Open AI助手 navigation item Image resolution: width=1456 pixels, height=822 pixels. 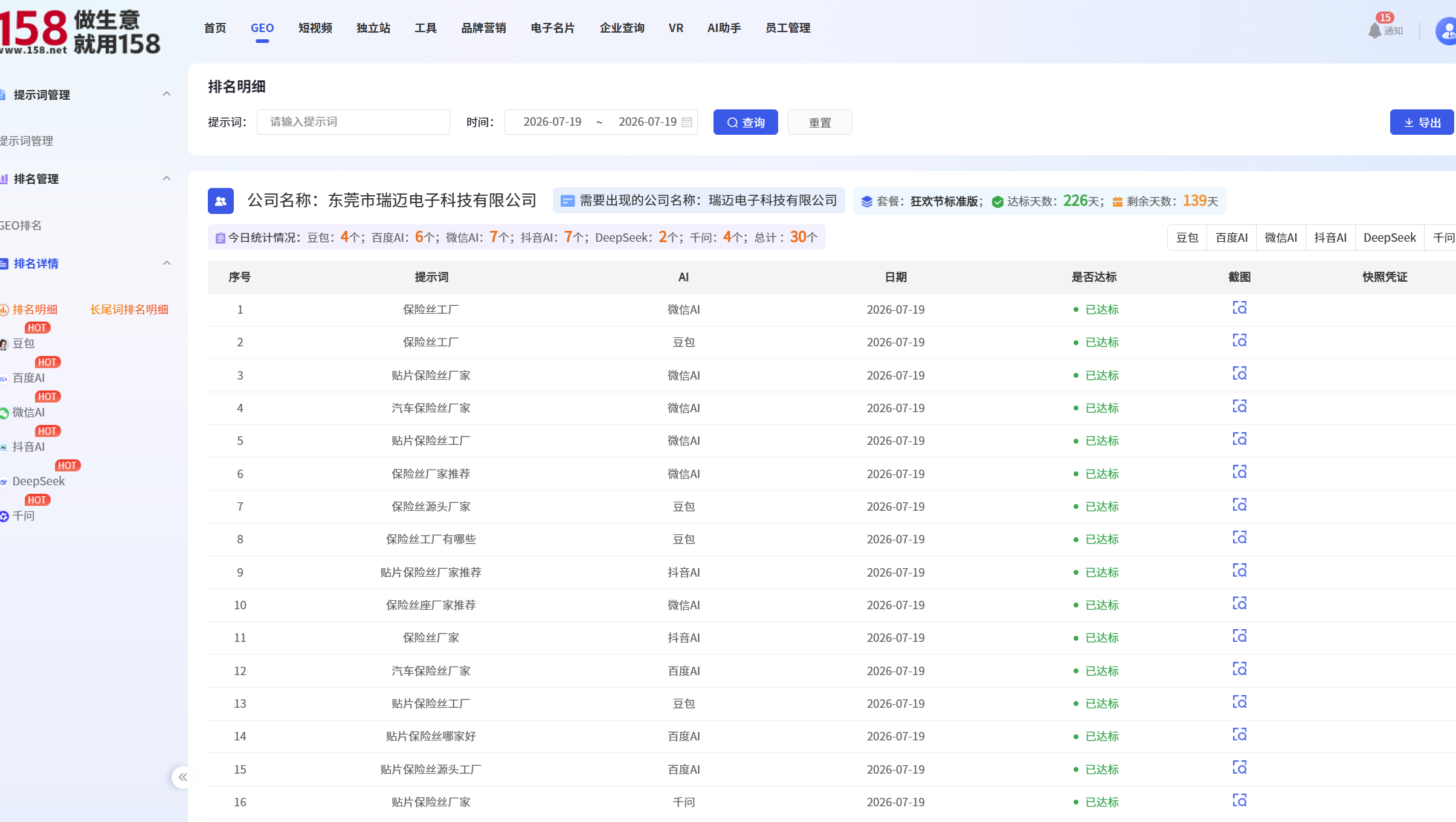point(724,28)
